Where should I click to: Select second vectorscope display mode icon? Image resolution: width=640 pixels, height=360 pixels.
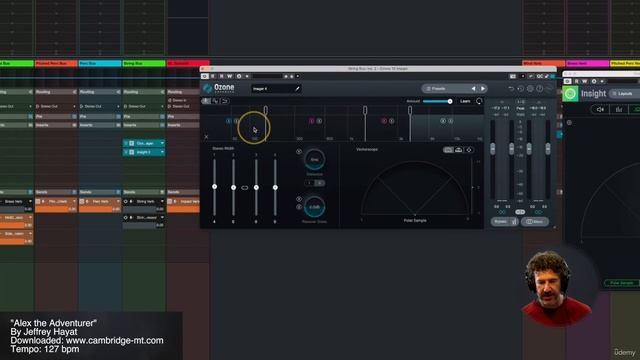459,150
